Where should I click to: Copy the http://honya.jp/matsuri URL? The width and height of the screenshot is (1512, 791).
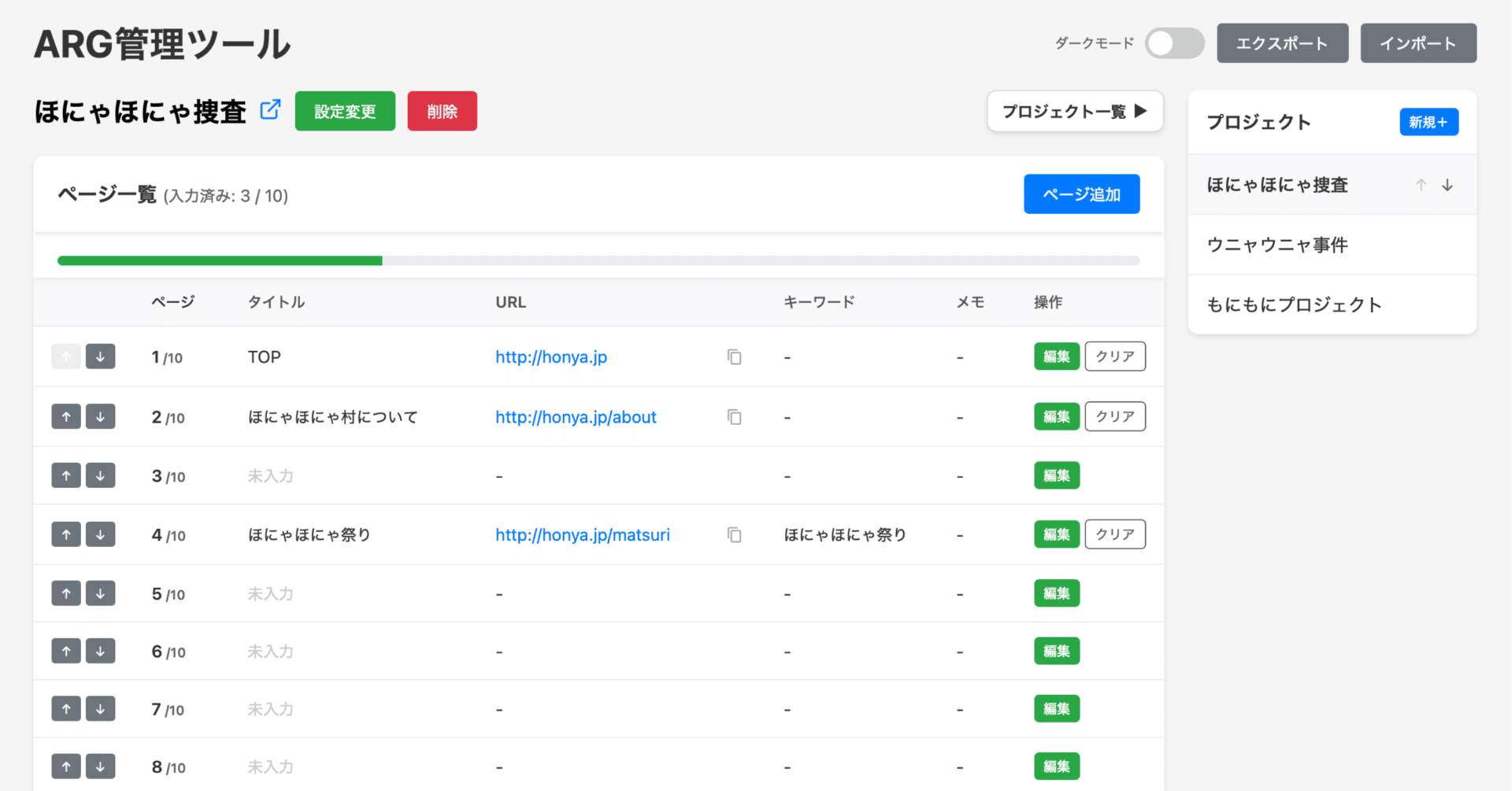coord(734,535)
